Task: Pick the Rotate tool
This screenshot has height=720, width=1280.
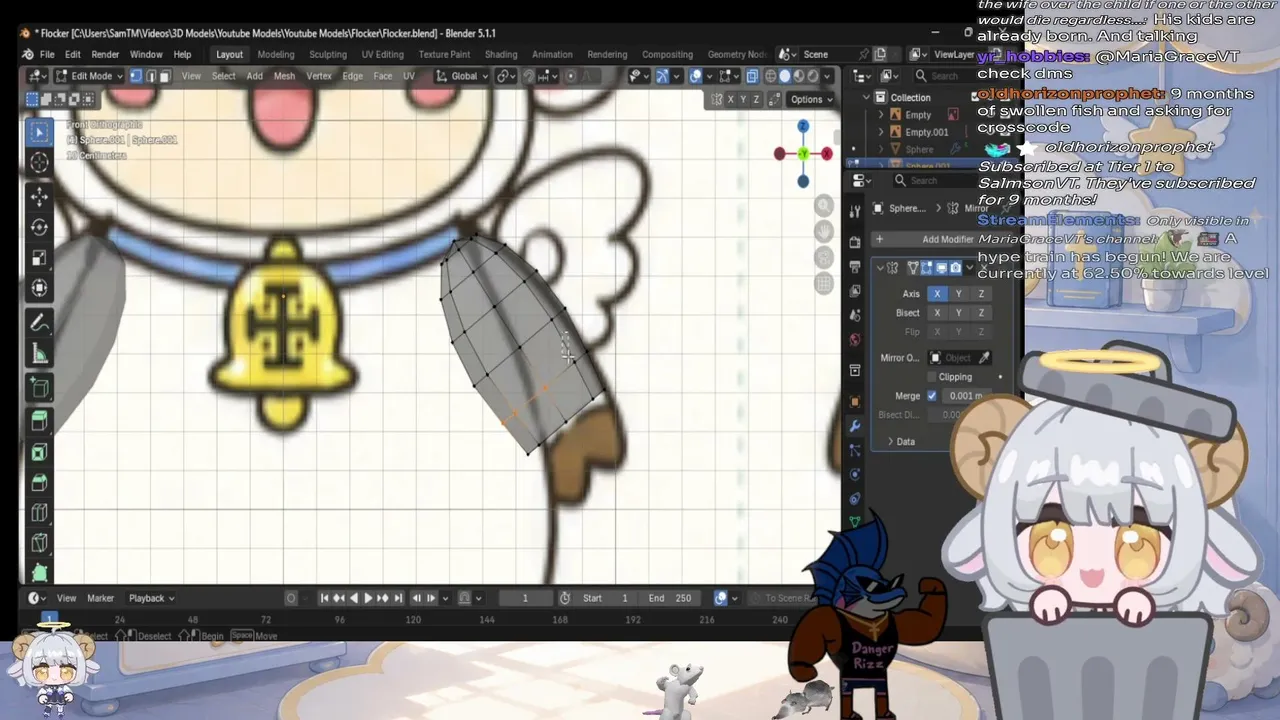Action: point(40,227)
